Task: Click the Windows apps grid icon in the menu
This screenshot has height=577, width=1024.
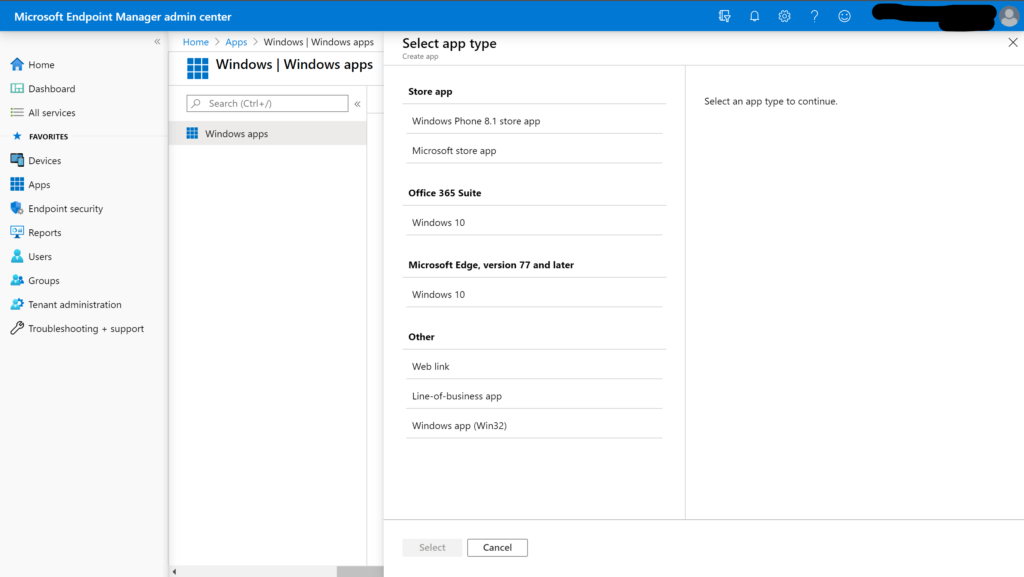Action: point(192,133)
